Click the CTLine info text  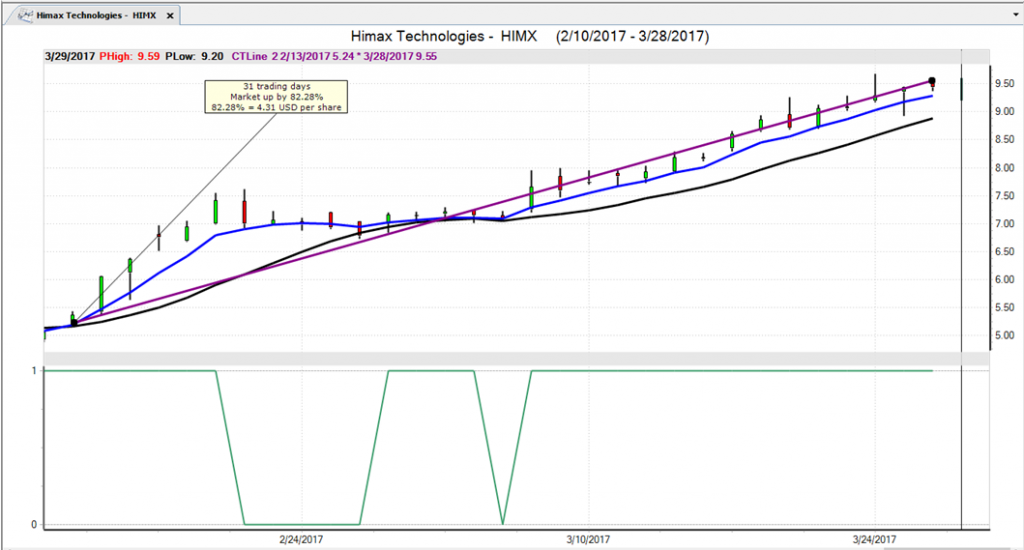(x=334, y=57)
